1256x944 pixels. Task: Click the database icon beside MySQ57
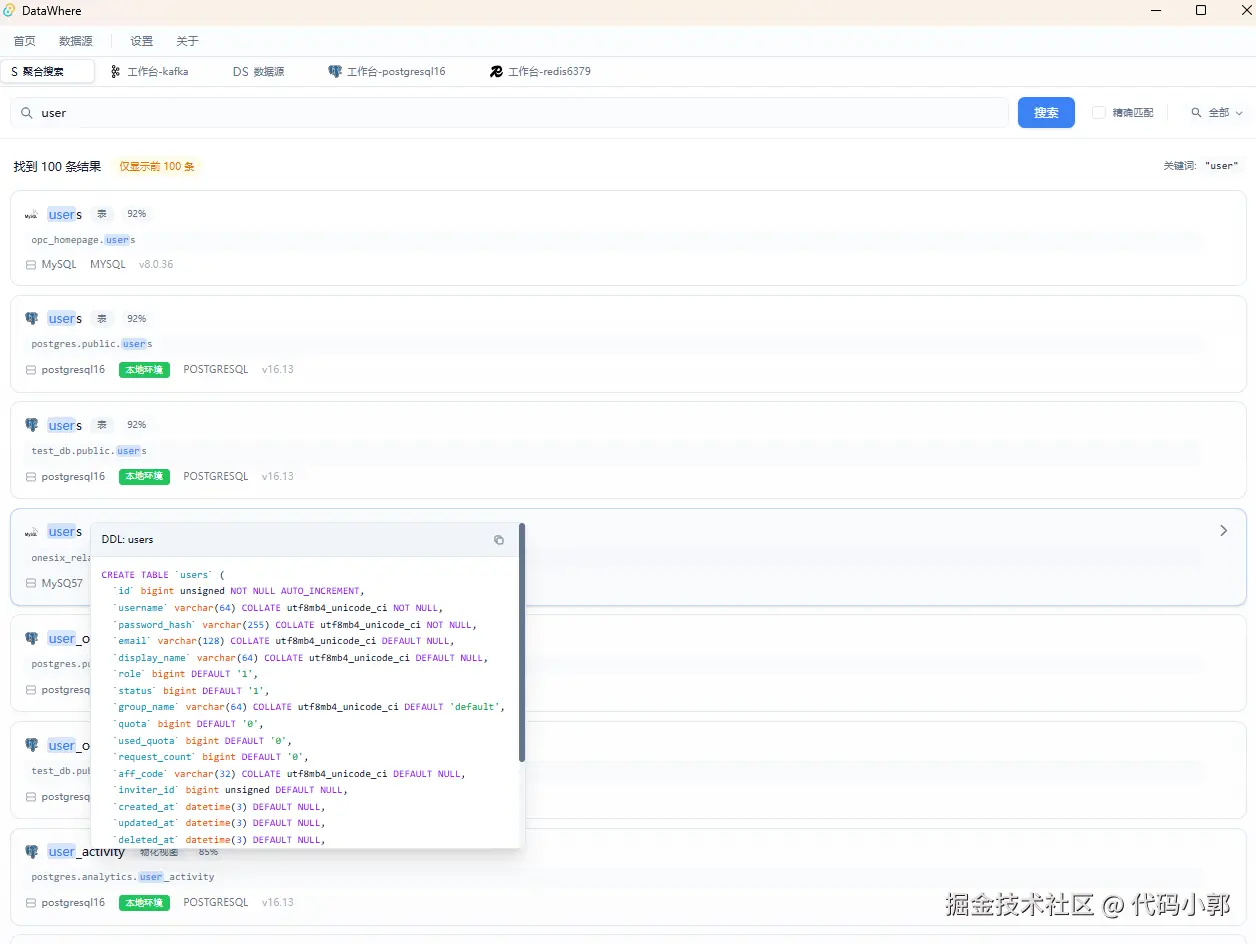(x=31, y=583)
